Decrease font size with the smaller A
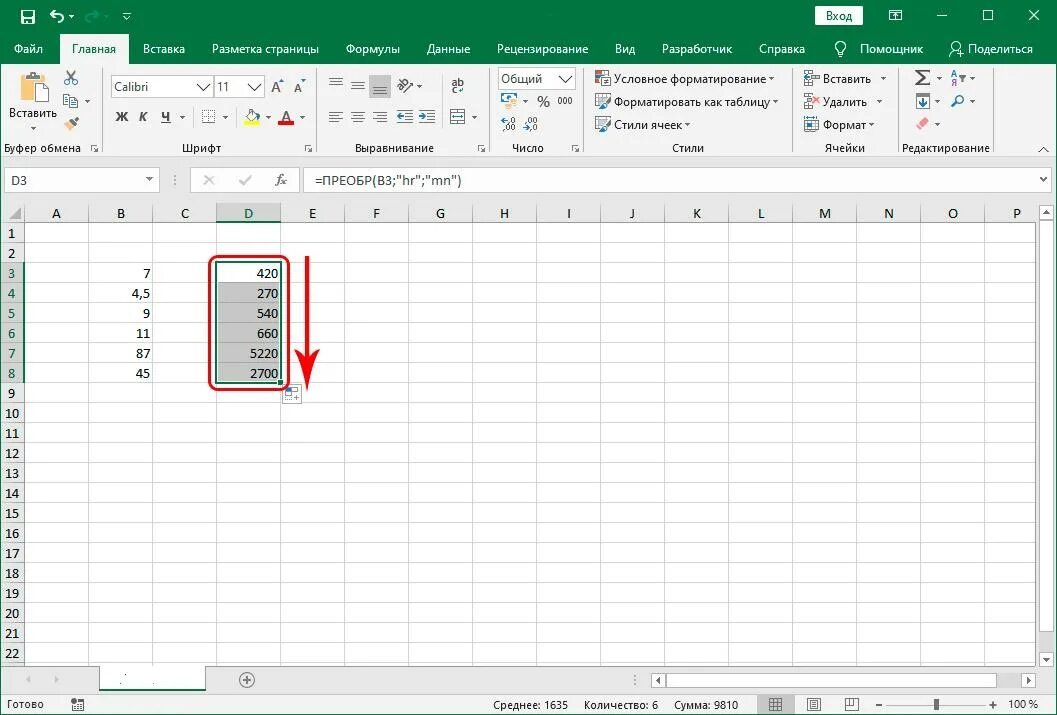 pos(299,86)
